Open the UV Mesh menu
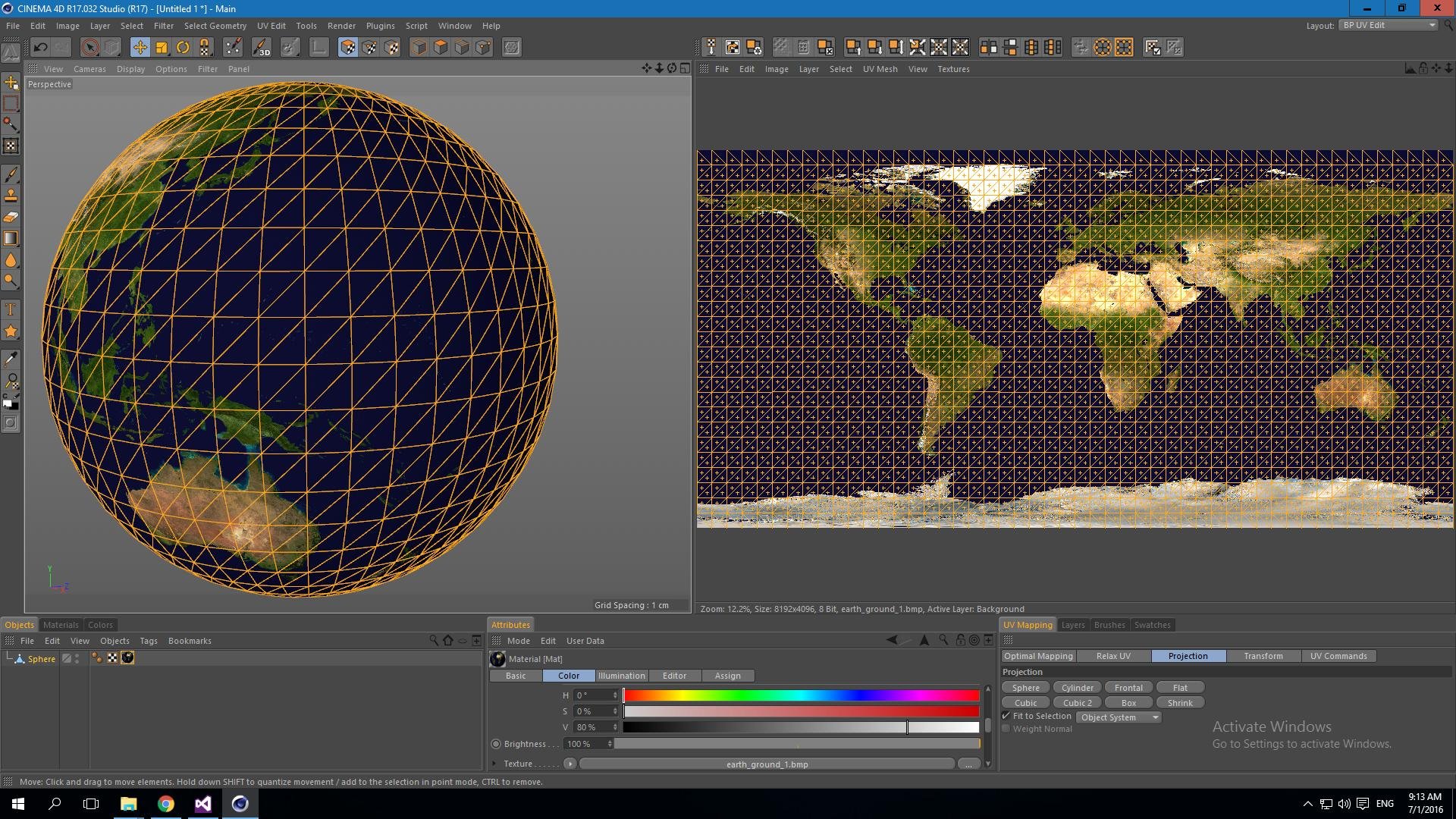This screenshot has width=1456, height=819. click(x=880, y=69)
